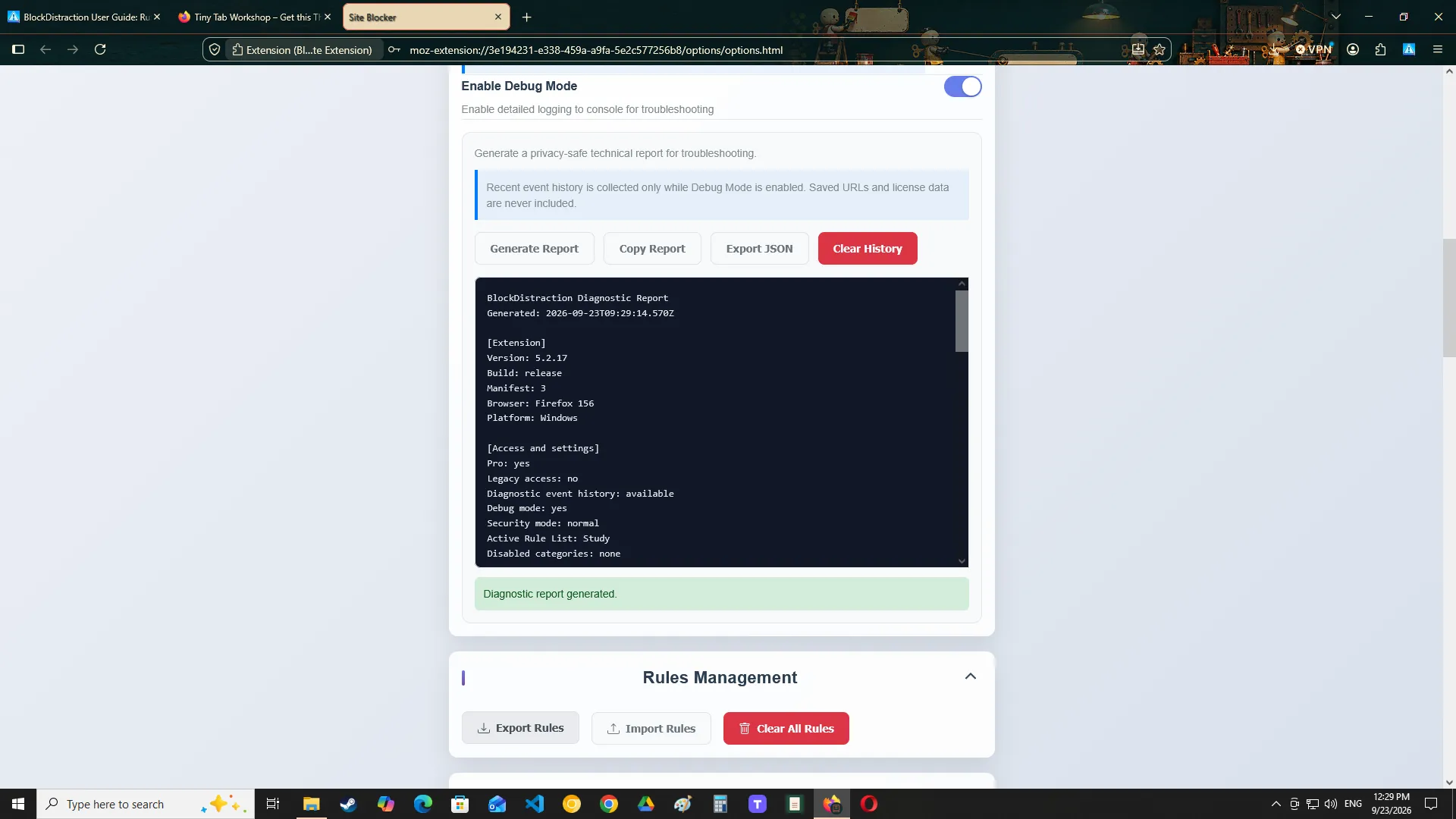
Task: Open Google Drive from the taskbar
Action: pyautogui.click(x=646, y=804)
